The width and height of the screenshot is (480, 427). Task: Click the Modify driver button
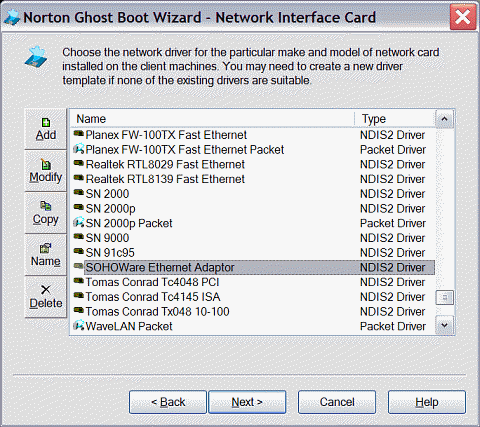[46, 171]
